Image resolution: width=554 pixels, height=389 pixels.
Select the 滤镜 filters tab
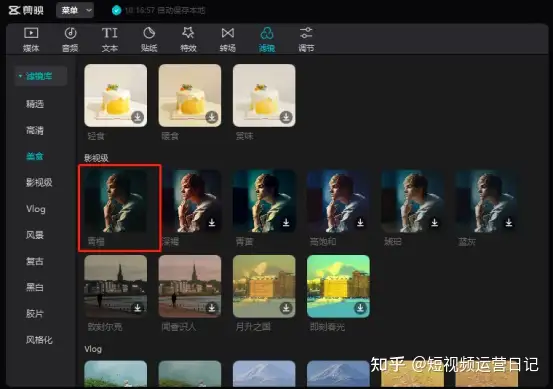point(267,40)
